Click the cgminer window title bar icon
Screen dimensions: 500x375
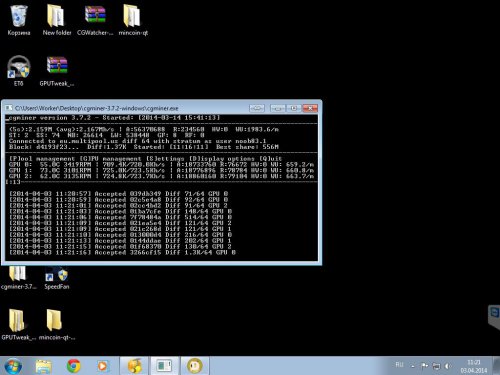coord(9,108)
